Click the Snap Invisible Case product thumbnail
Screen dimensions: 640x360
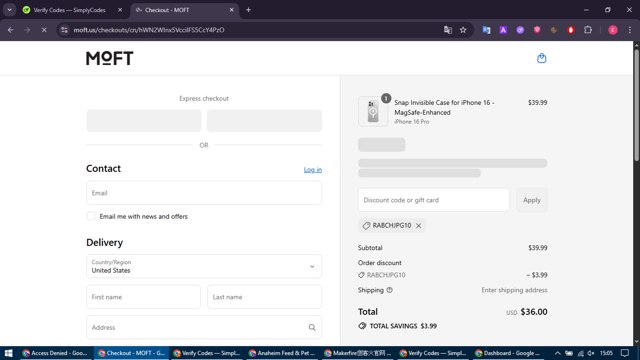click(373, 111)
